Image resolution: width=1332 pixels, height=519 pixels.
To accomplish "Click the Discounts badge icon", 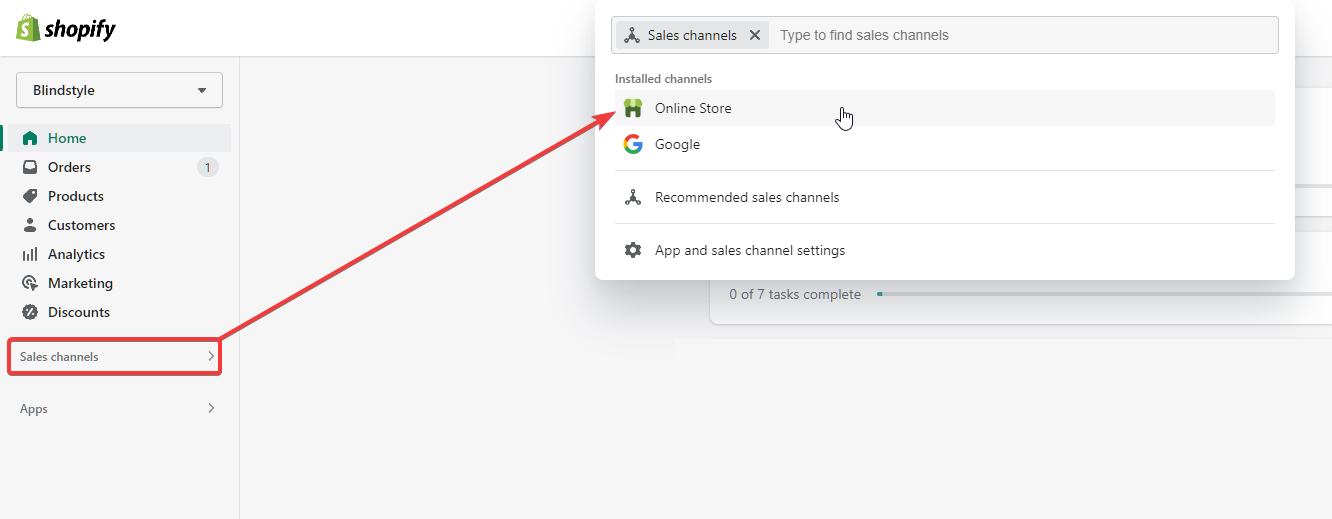I will 30,312.
